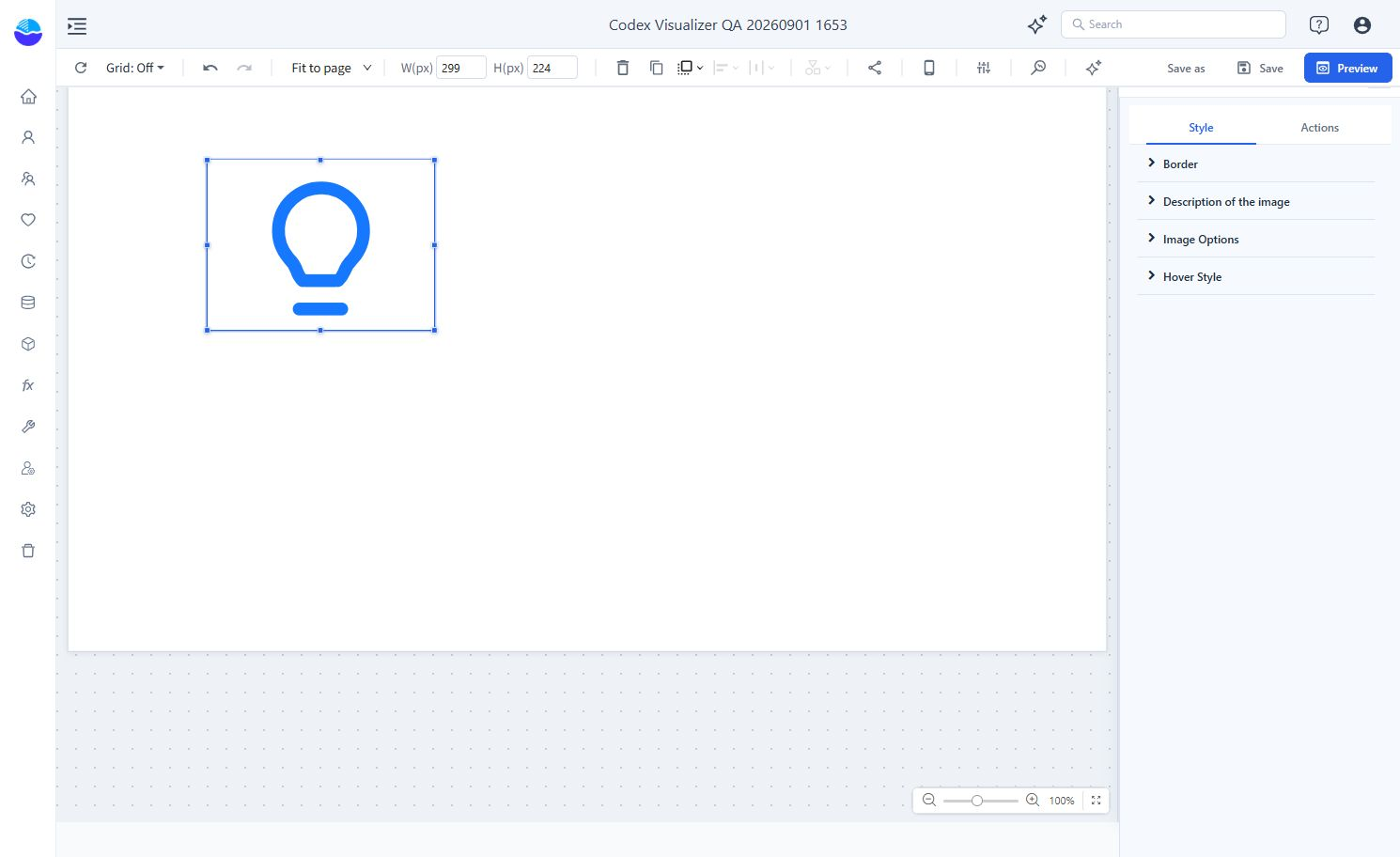This screenshot has width=1400, height=857.
Task: Adjust the zoom level slider
Action: [x=980, y=801]
